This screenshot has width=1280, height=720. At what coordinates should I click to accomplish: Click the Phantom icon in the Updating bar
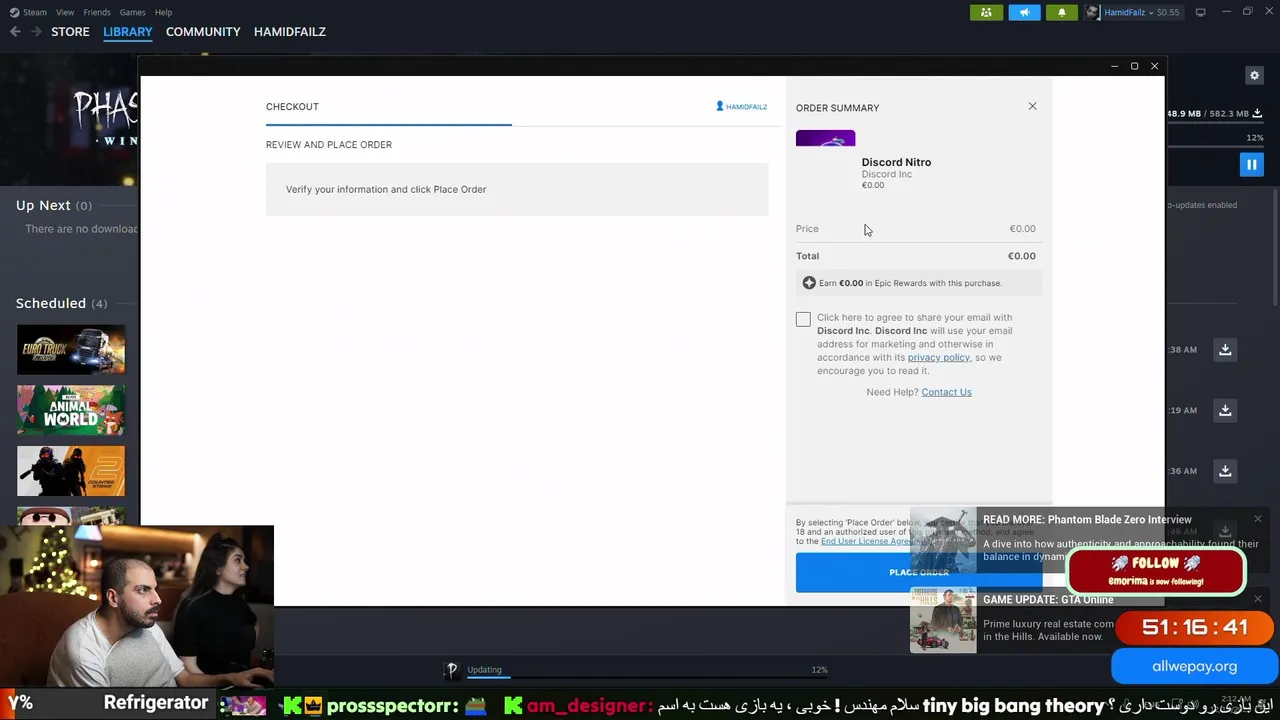[452, 670]
